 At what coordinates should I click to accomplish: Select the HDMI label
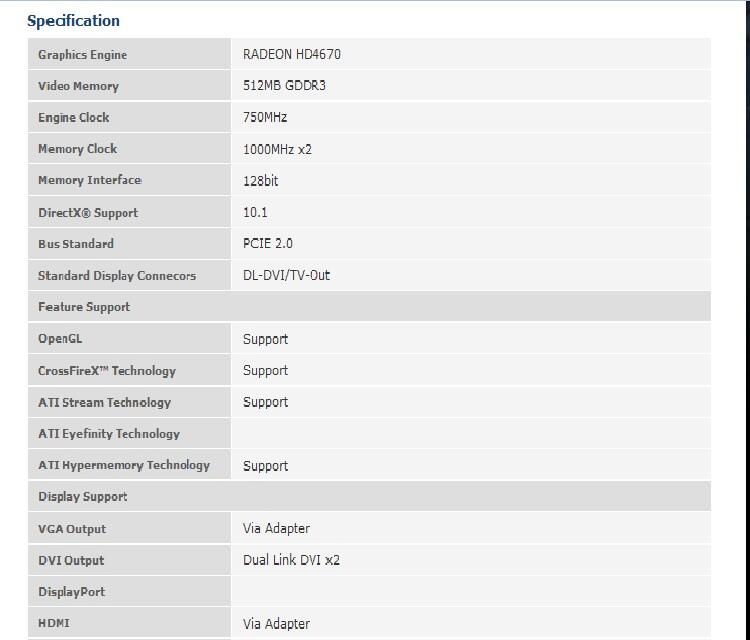pos(54,623)
